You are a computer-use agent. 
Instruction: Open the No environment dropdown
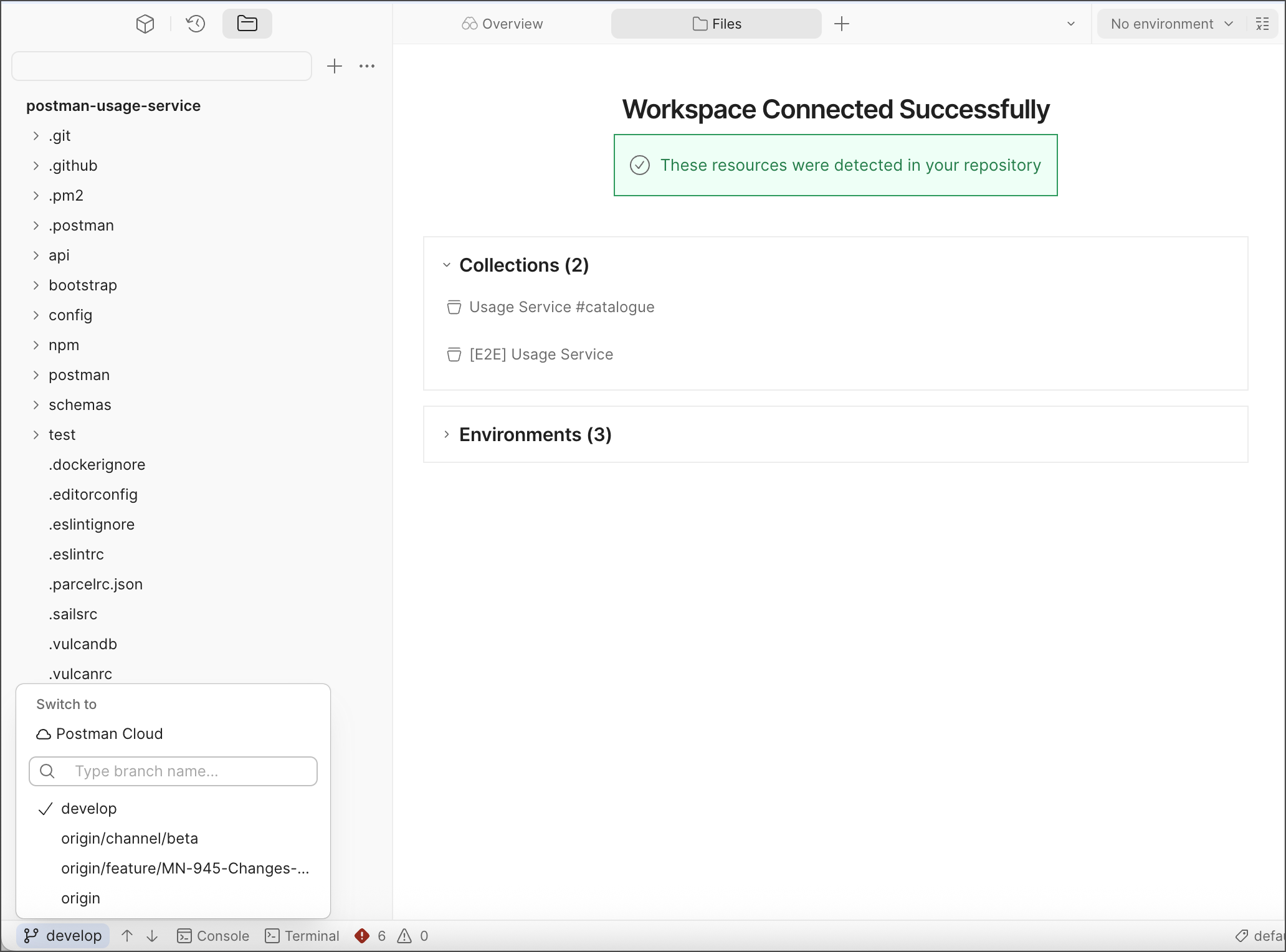click(1171, 24)
